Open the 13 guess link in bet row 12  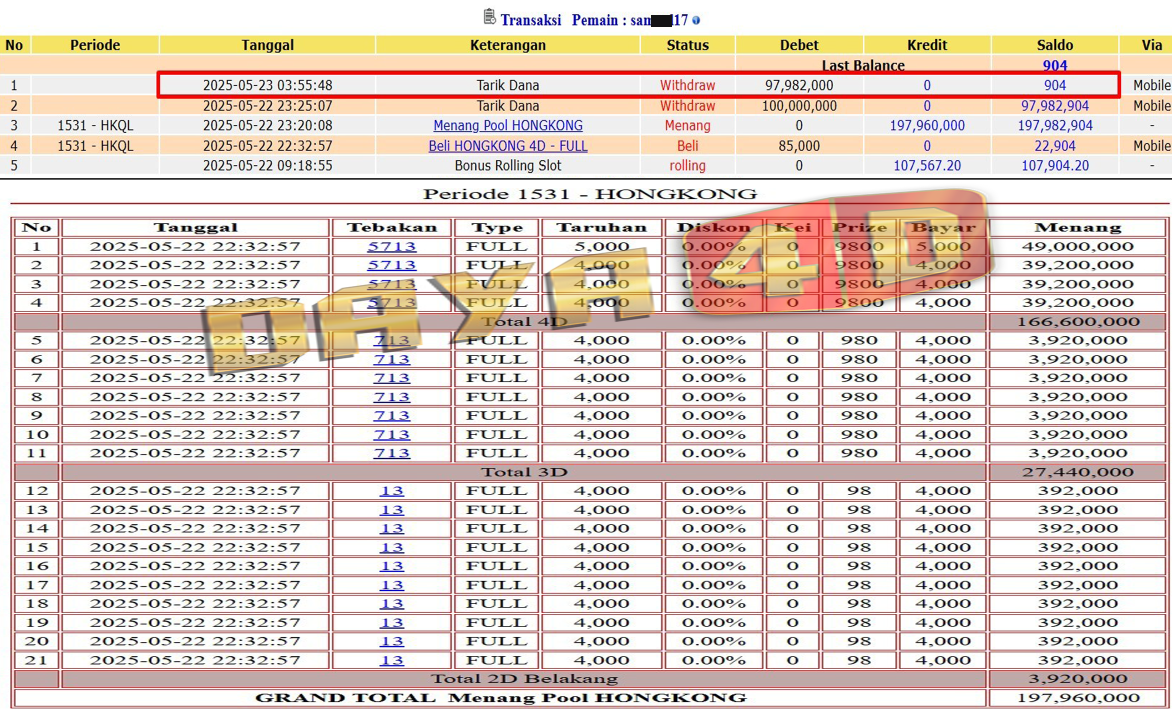(x=392, y=491)
